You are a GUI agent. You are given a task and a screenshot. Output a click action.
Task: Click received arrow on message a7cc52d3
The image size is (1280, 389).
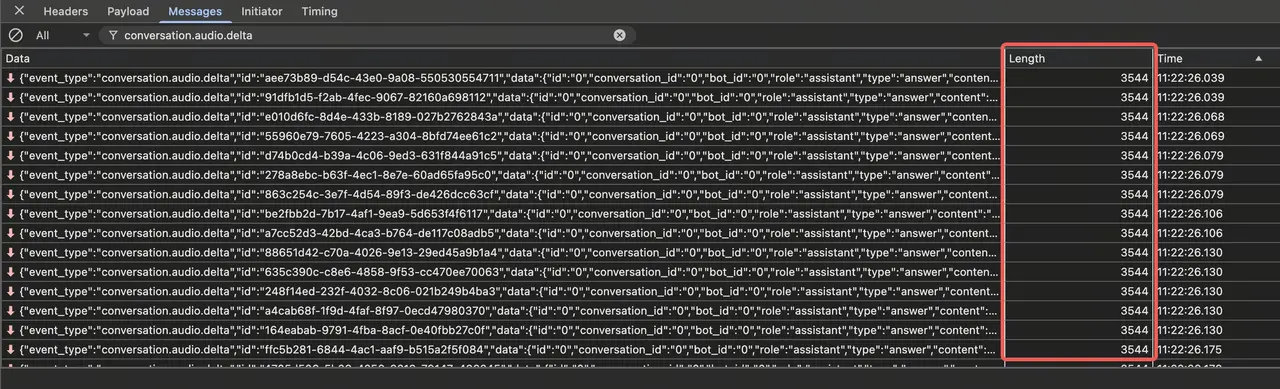coord(10,233)
